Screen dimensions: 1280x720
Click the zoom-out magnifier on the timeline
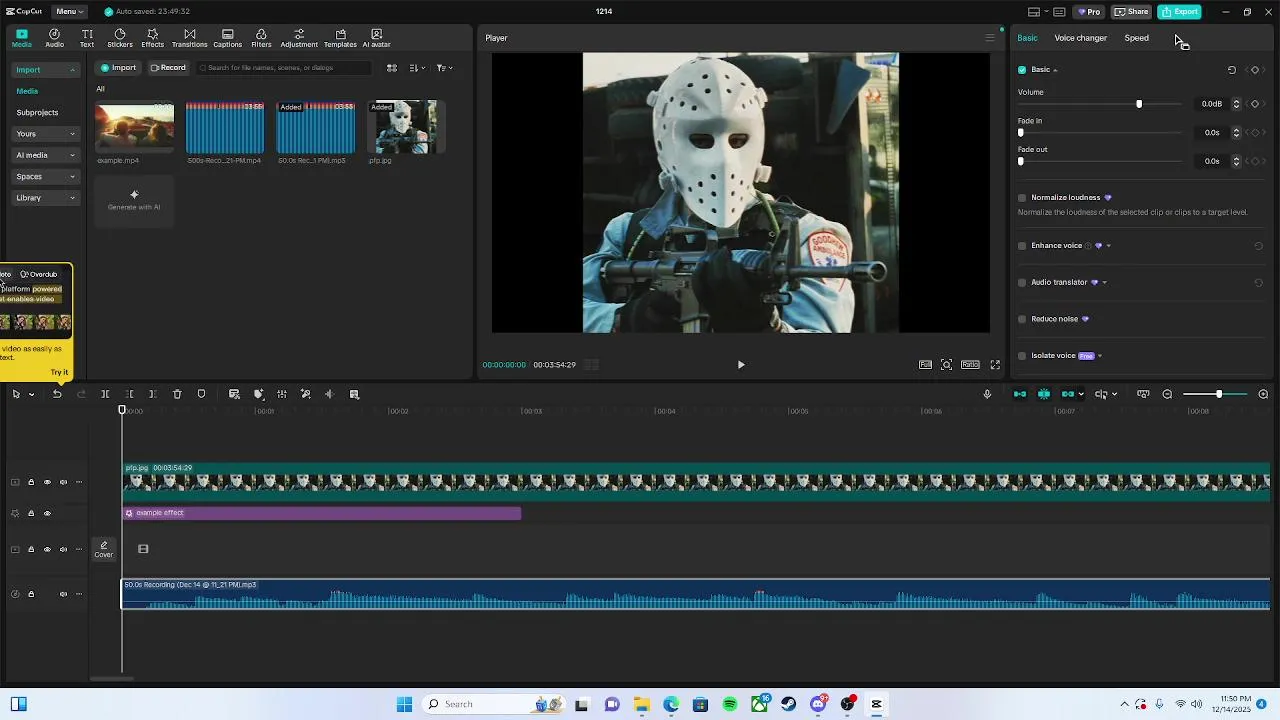coord(1167,394)
